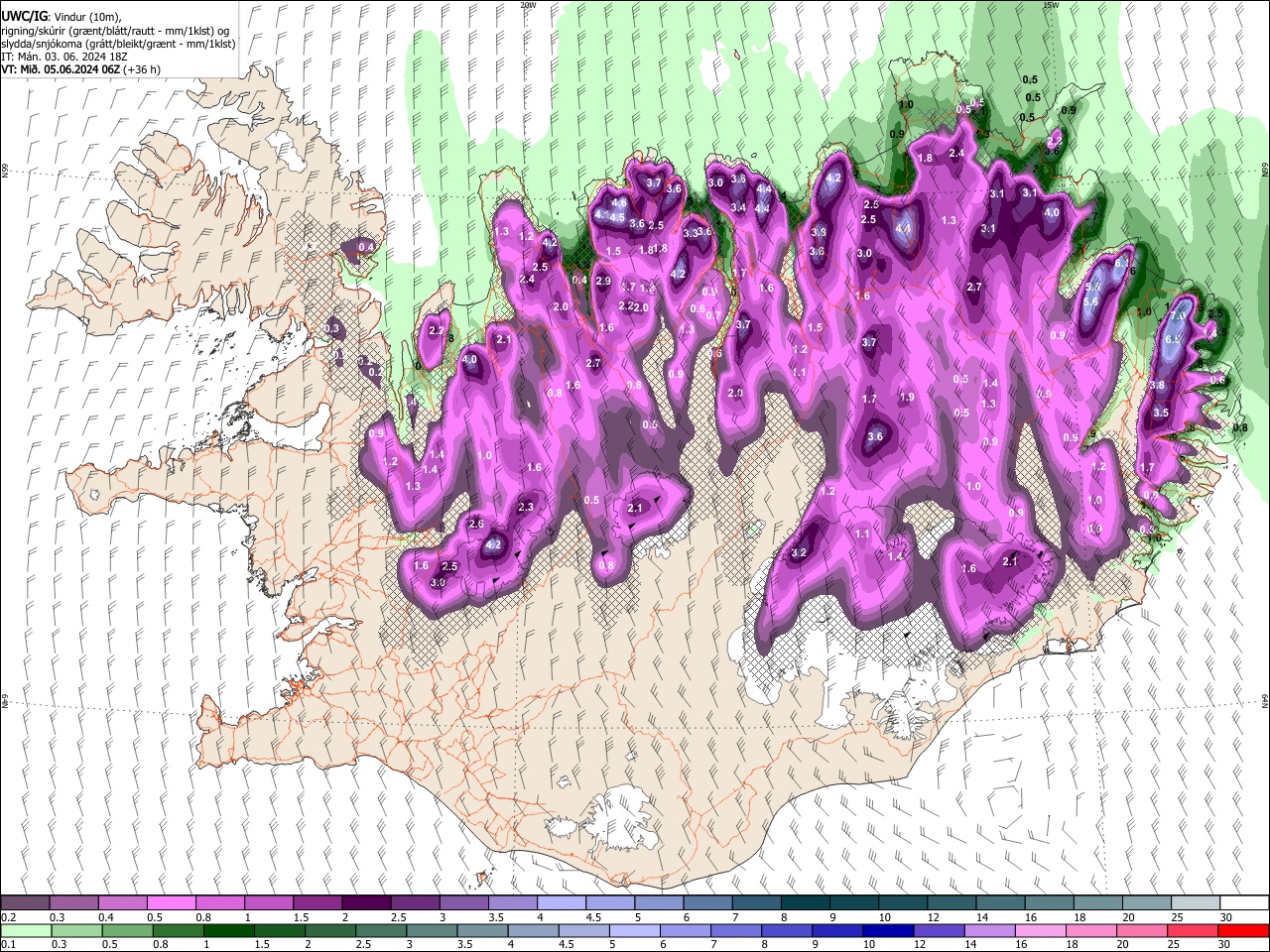Click the "30" label under the lower legend
Image resolution: width=1270 pixels, height=952 pixels.
tap(1223, 944)
